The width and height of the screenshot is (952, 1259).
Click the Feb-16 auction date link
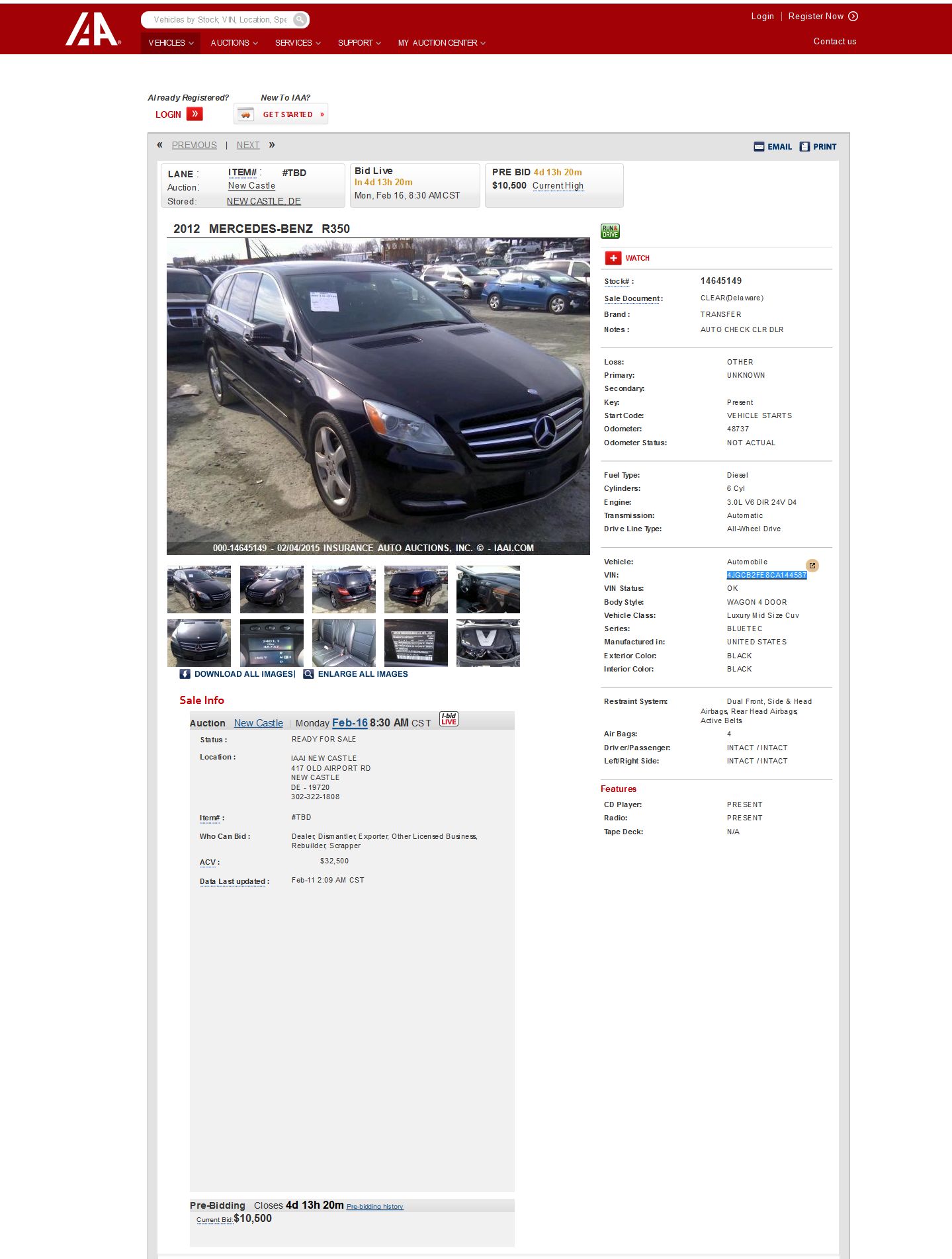pos(350,723)
